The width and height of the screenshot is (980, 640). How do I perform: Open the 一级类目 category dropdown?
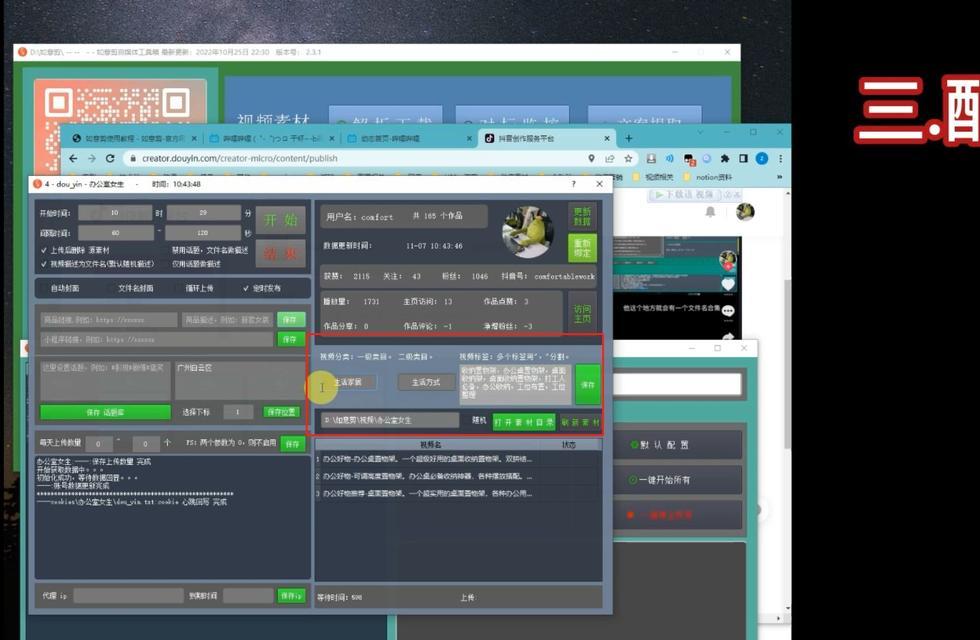[x=350, y=382]
